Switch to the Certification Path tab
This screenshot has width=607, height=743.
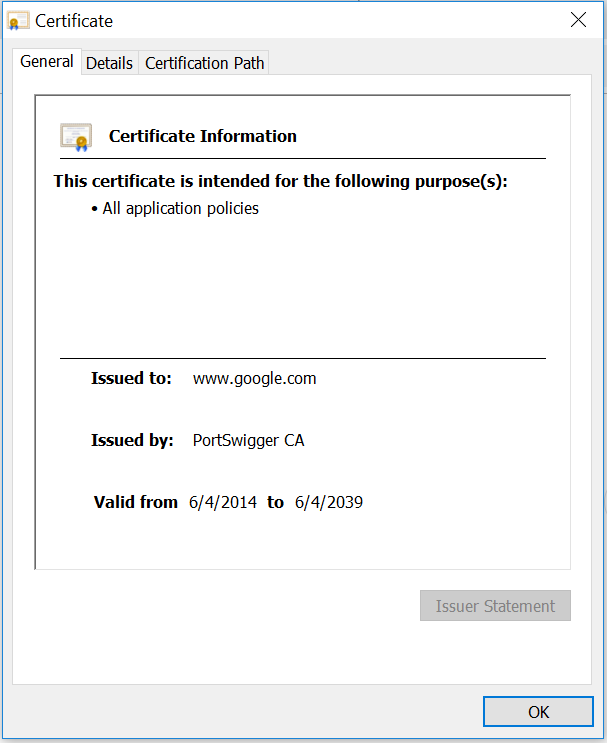pos(205,63)
